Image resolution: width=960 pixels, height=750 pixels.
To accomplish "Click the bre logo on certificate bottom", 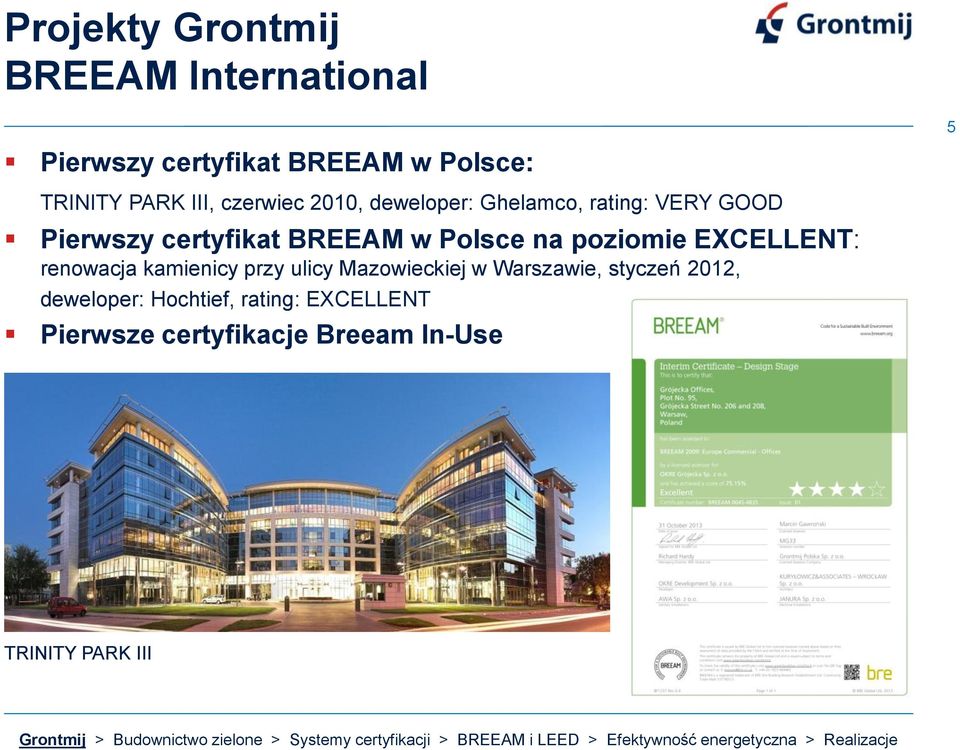I will (x=879, y=673).
